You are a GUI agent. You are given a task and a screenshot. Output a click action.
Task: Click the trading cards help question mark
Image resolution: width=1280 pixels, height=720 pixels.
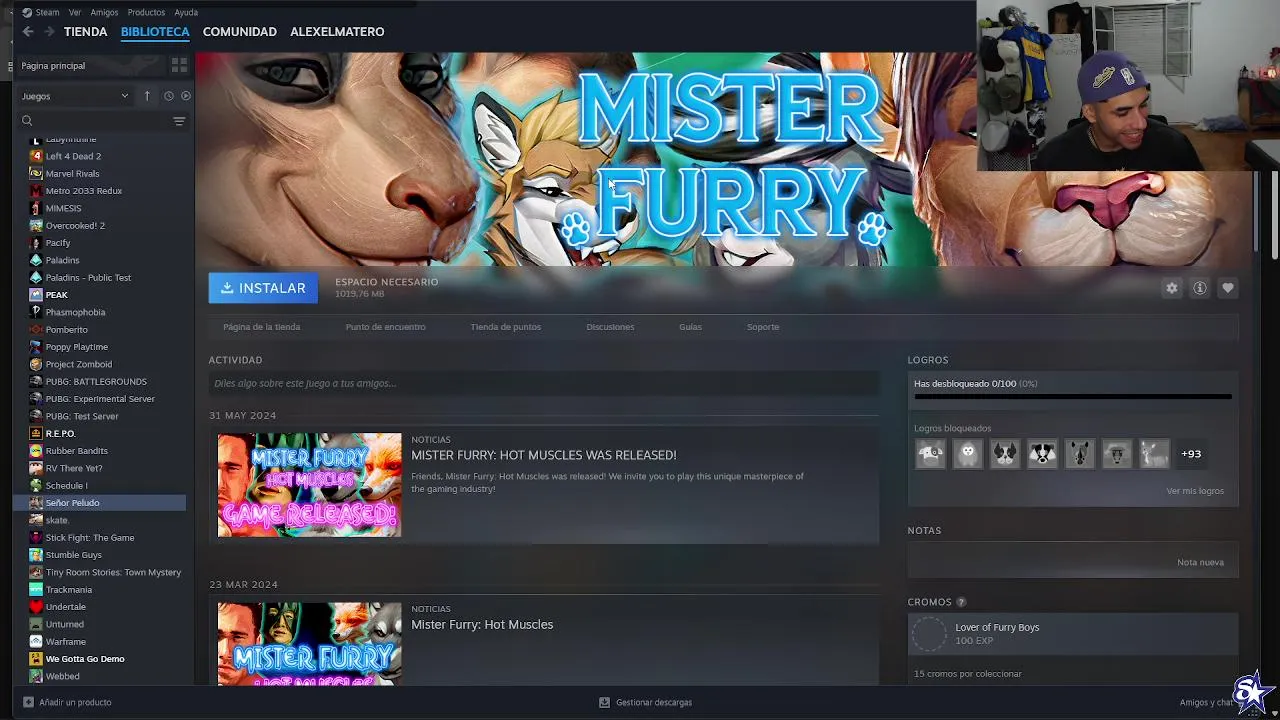click(961, 602)
